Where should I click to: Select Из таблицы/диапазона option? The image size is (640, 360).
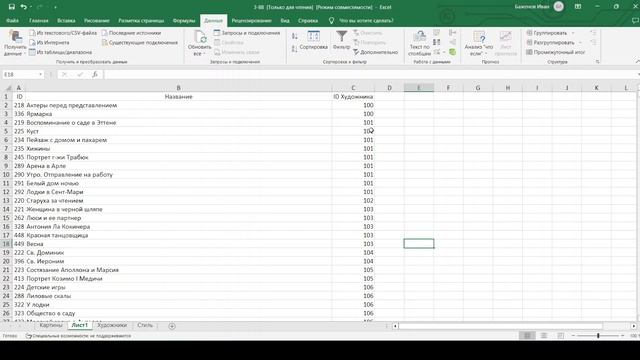pos(60,52)
